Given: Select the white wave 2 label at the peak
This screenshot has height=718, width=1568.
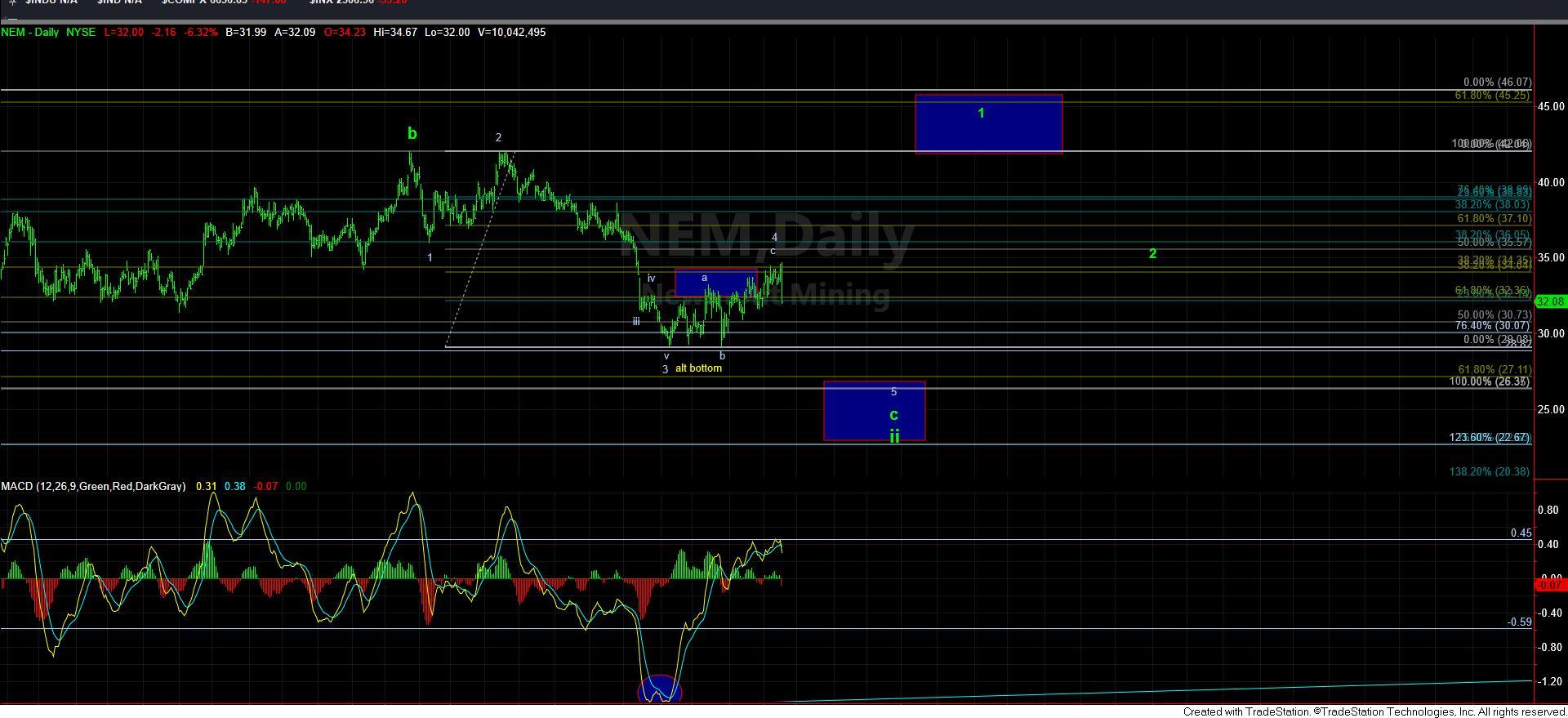Looking at the screenshot, I should point(498,137).
